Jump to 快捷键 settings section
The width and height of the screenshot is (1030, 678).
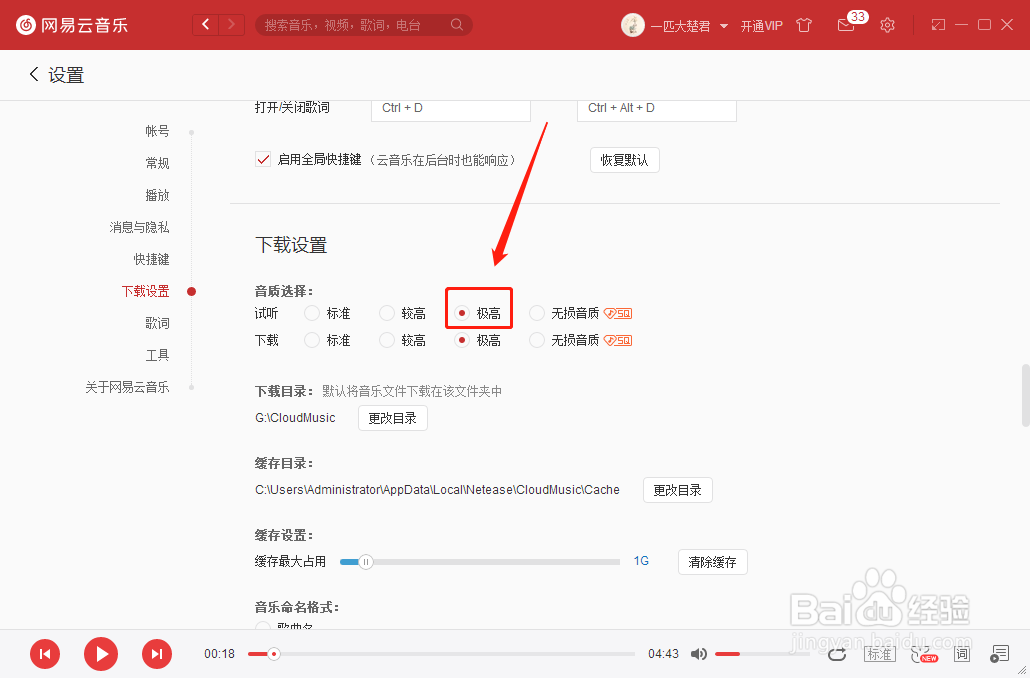pyautogui.click(x=152, y=260)
